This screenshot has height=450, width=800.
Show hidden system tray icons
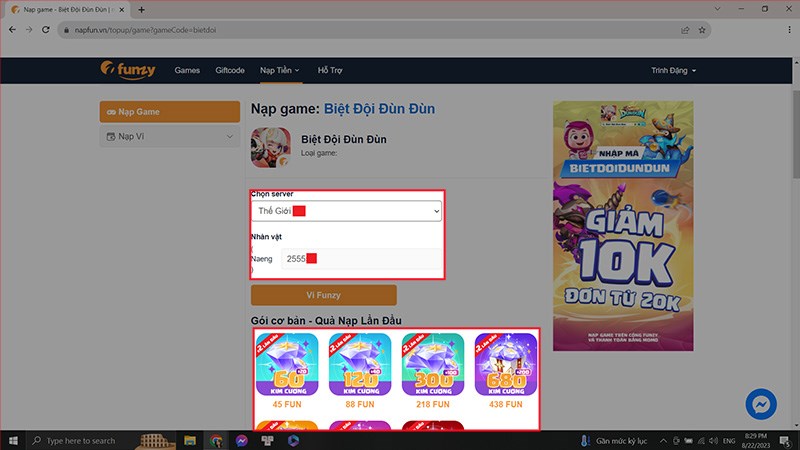[x=663, y=441]
